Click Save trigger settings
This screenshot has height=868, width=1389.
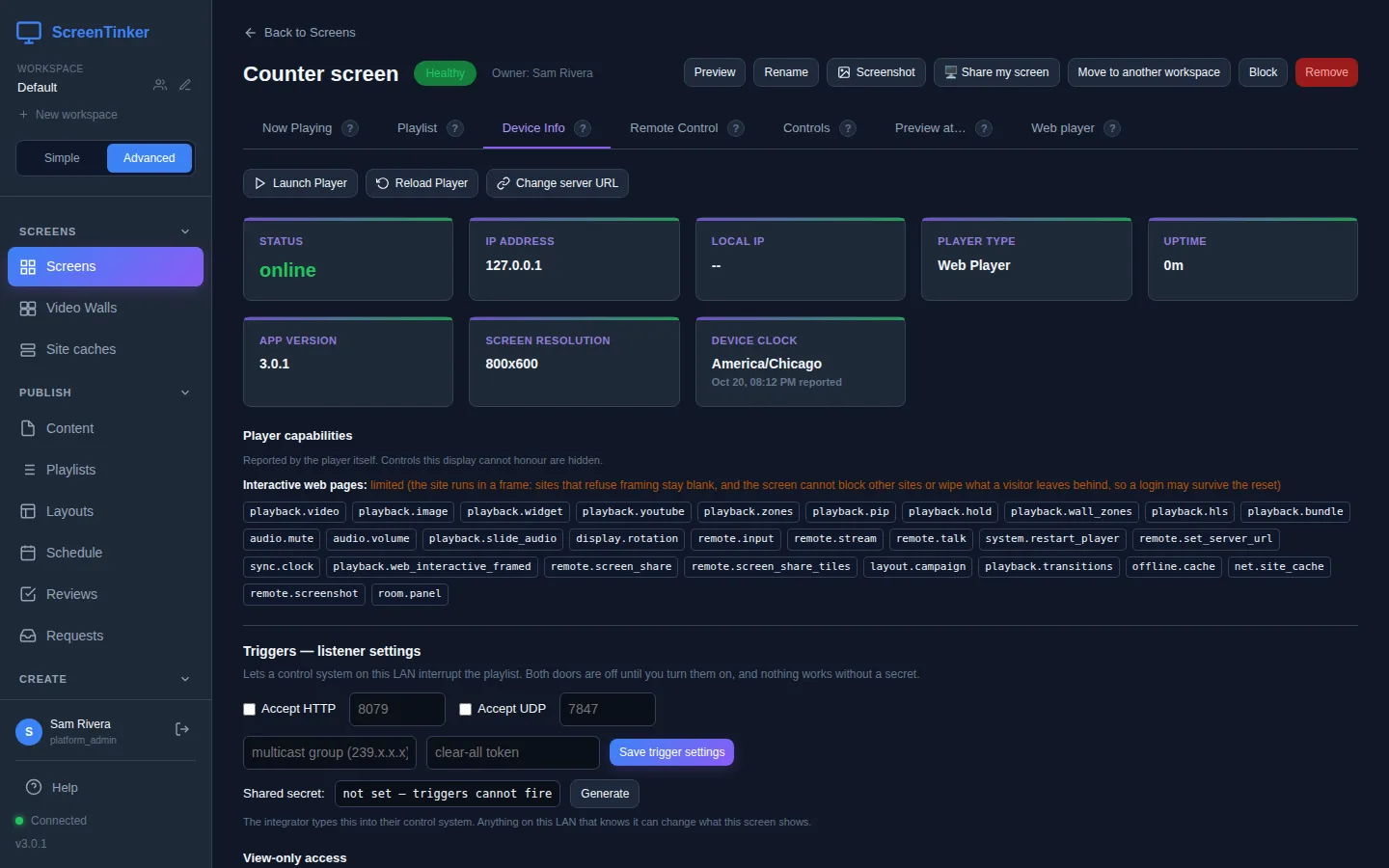click(671, 752)
